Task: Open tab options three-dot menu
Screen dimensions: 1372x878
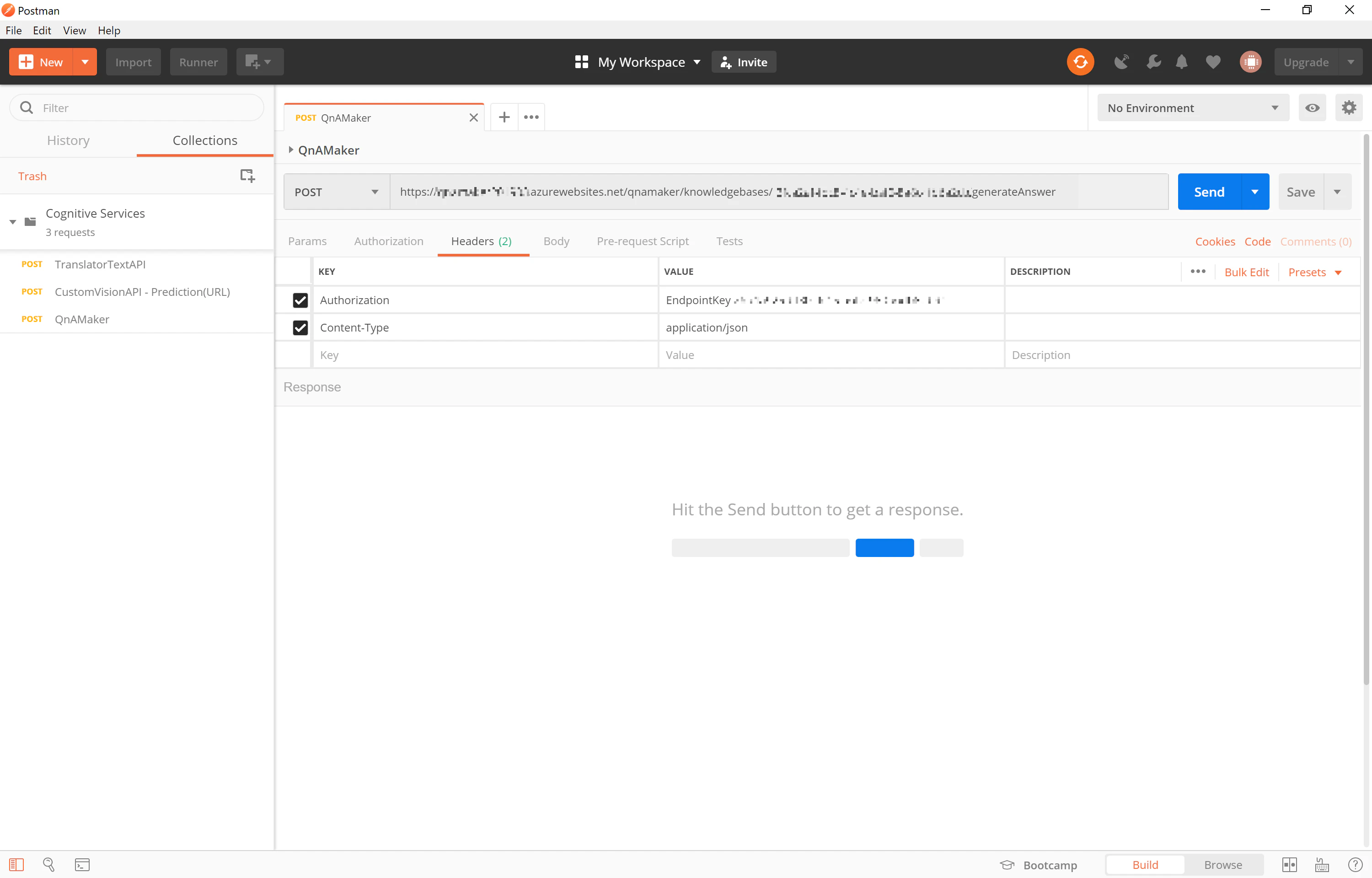Action: [x=531, y=117]
